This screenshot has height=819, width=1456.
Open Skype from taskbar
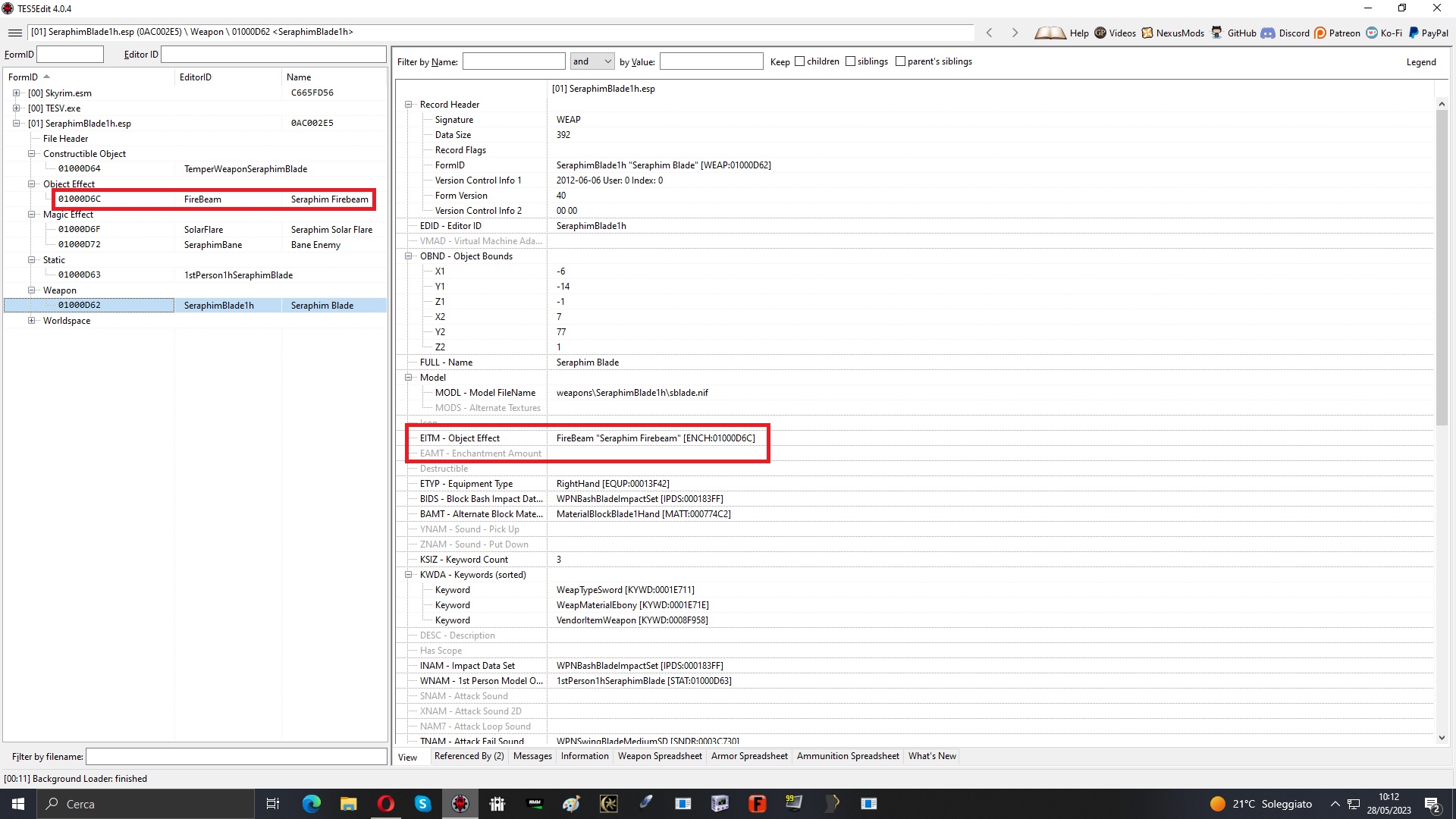(x=422, y=804)
